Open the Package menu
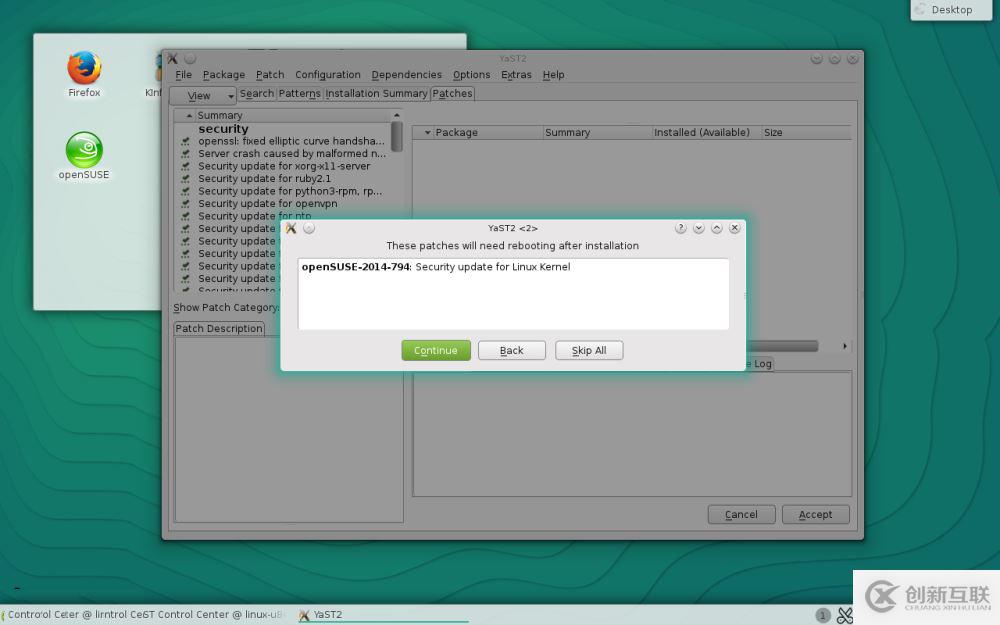The image size is (1000, 625). [224, 75]
